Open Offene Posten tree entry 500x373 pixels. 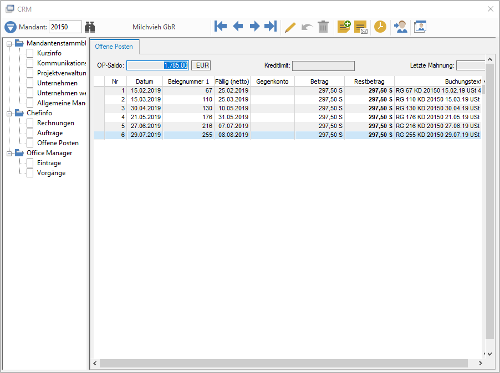pos(58,143)
